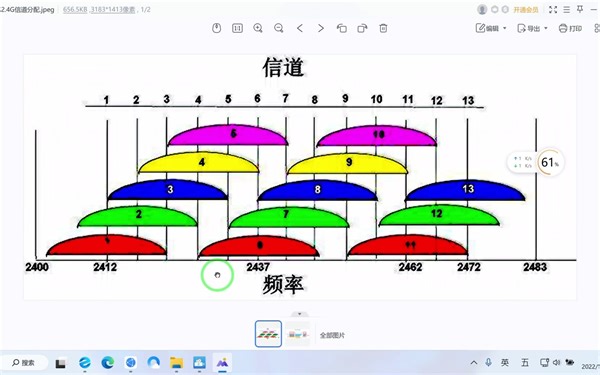Click the 五 input method indicator

(525, 362)
